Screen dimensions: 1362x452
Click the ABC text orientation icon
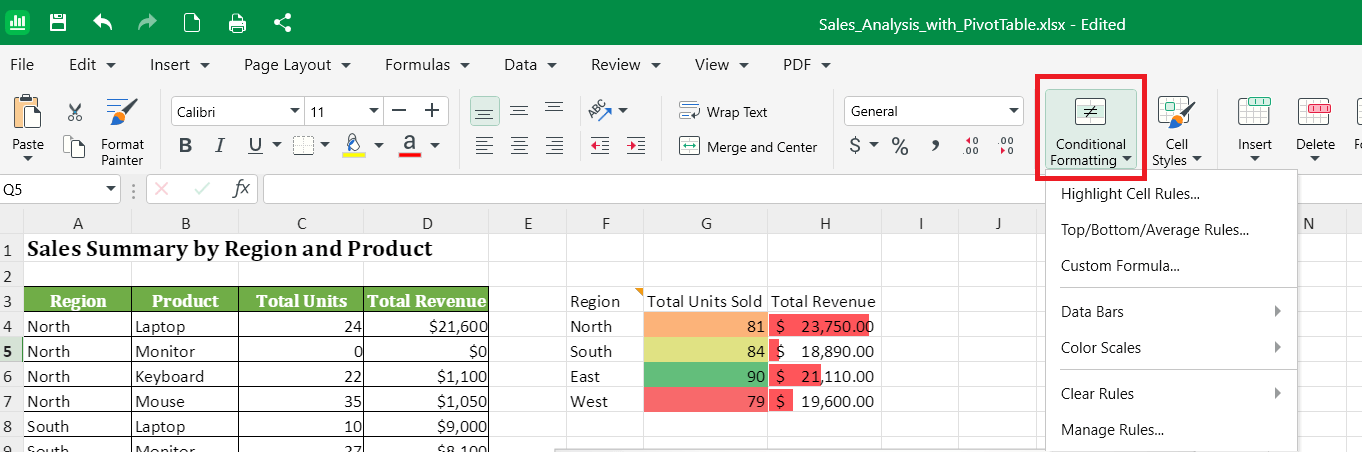coord(599,110)
